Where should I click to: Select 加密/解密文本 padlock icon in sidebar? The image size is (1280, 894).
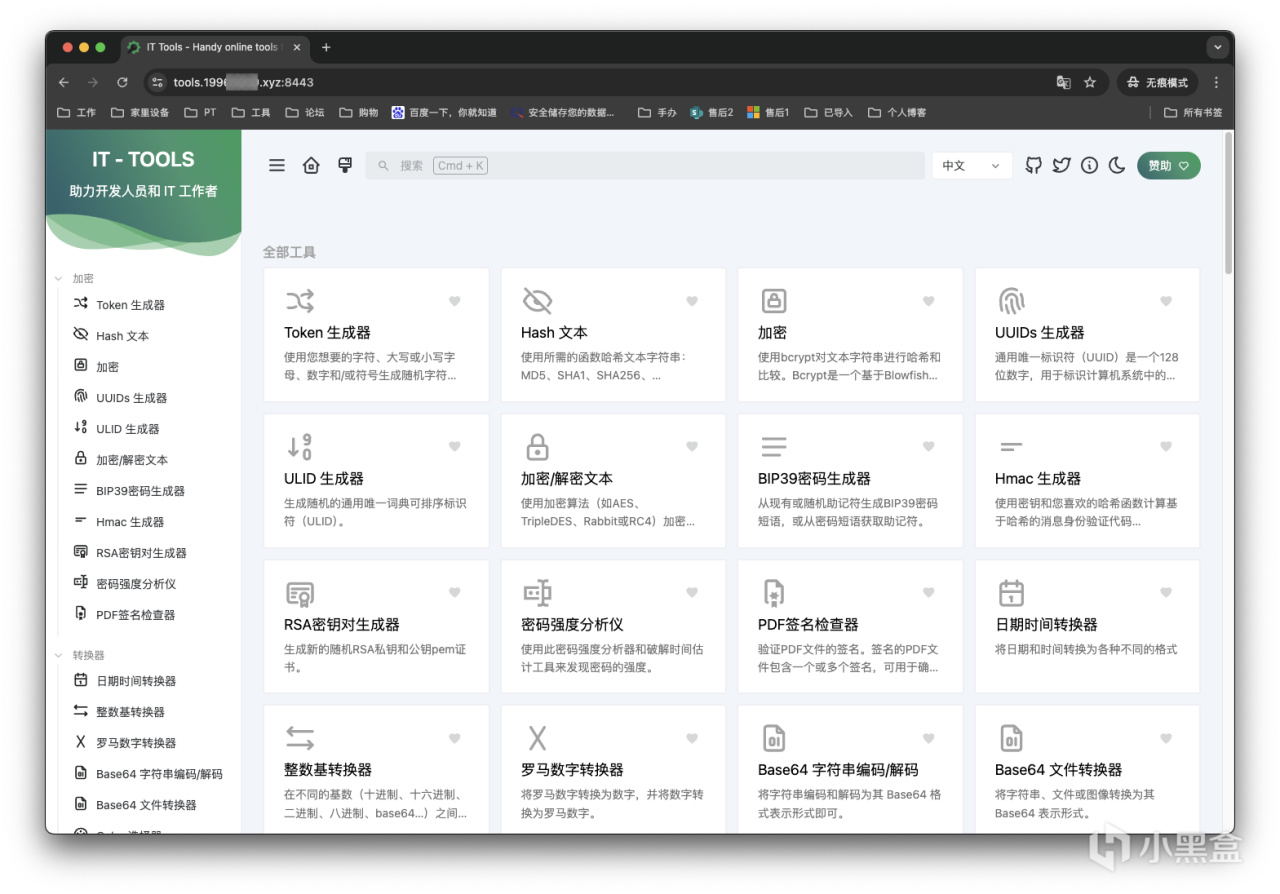pos(81,459)
